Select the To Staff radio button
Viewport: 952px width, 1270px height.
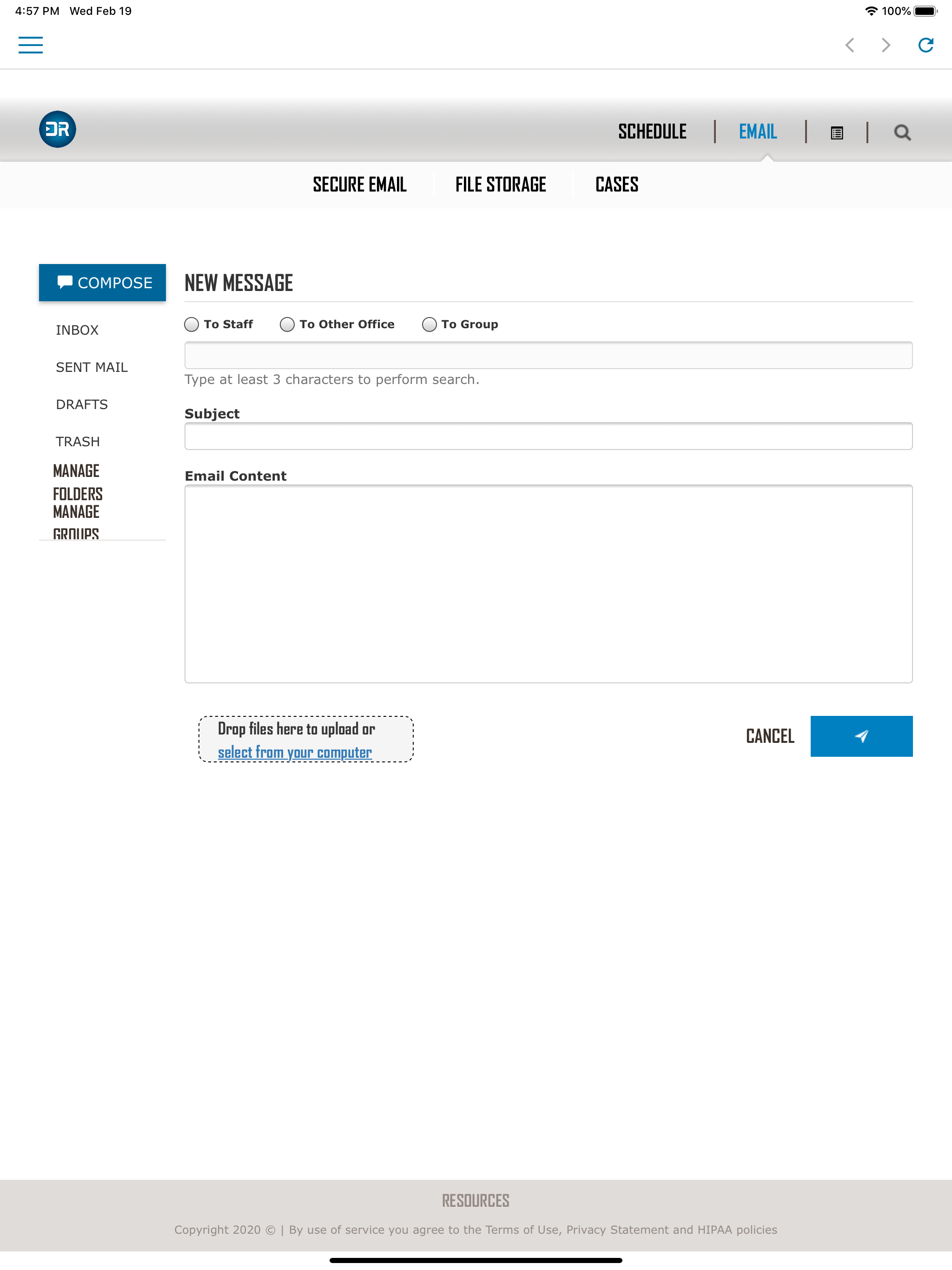pyautogui.click(x=191, y=324)
